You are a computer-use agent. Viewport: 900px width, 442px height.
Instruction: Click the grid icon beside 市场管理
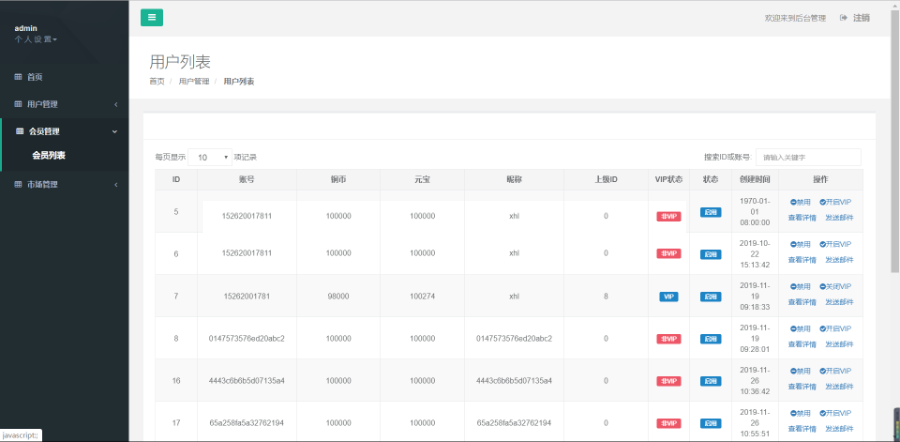coord(18,184)
